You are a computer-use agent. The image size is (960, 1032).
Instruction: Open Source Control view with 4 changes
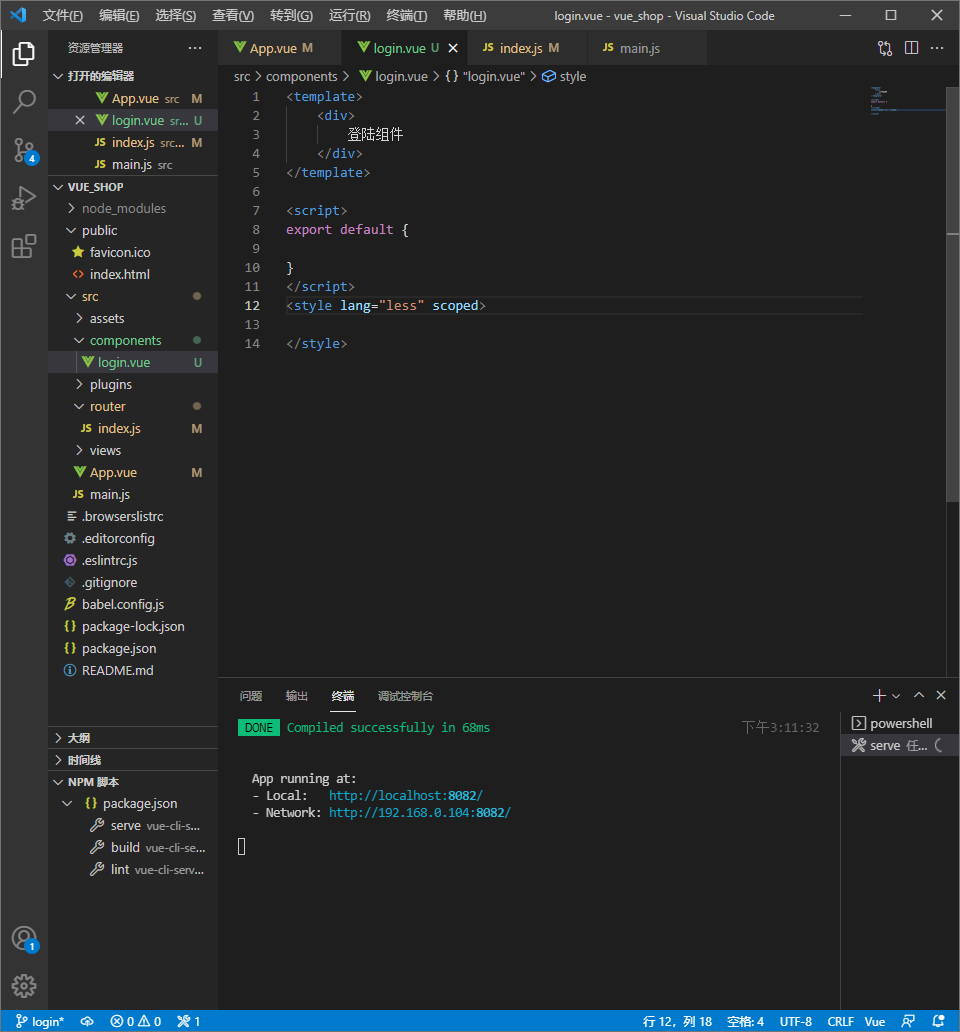(24, 150)
